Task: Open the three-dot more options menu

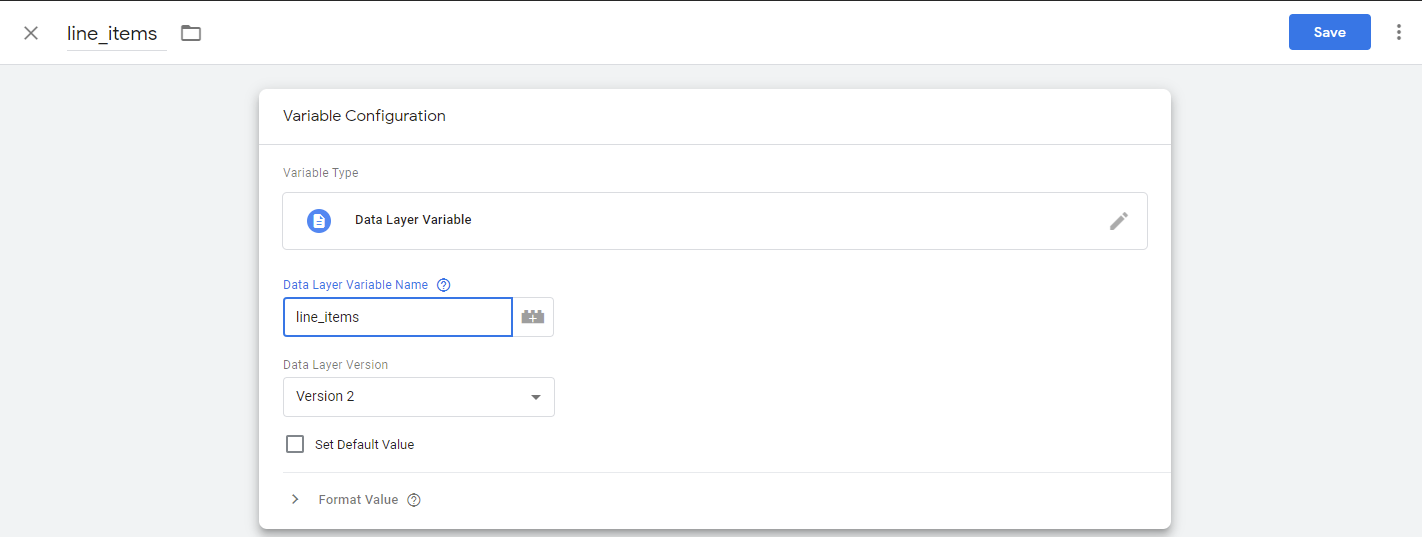Action: [x=1398, y=32]
